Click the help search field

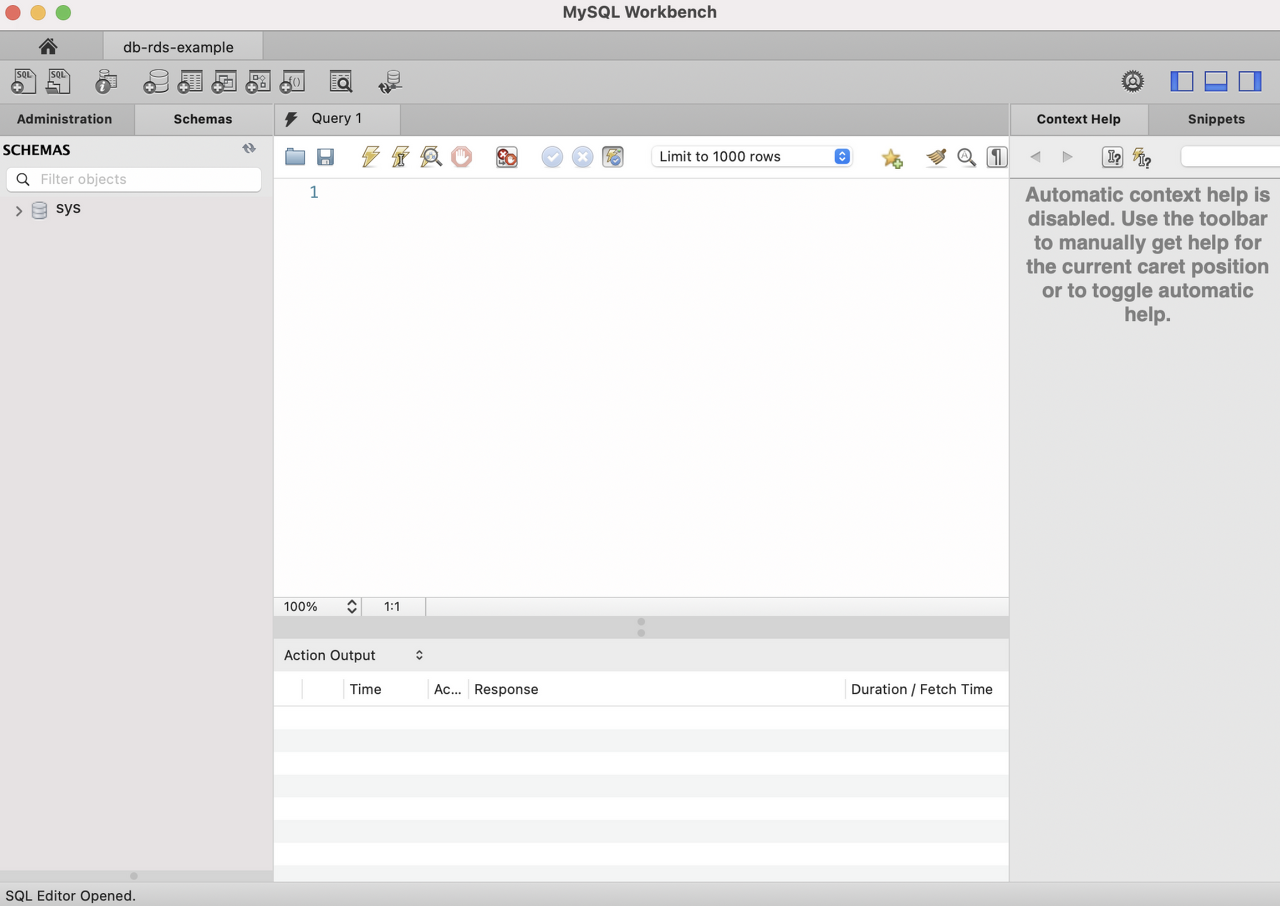tap(1230, 157)
